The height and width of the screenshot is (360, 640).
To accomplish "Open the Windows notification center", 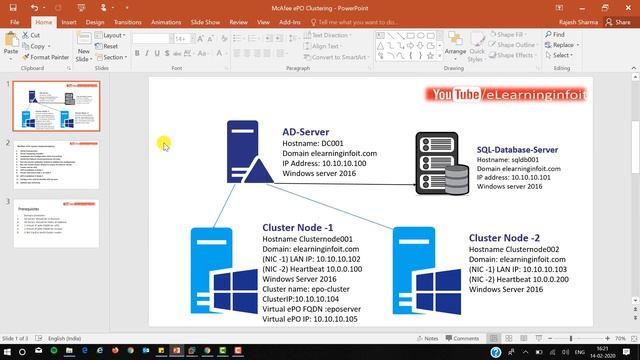I will [x=627, y=351].
